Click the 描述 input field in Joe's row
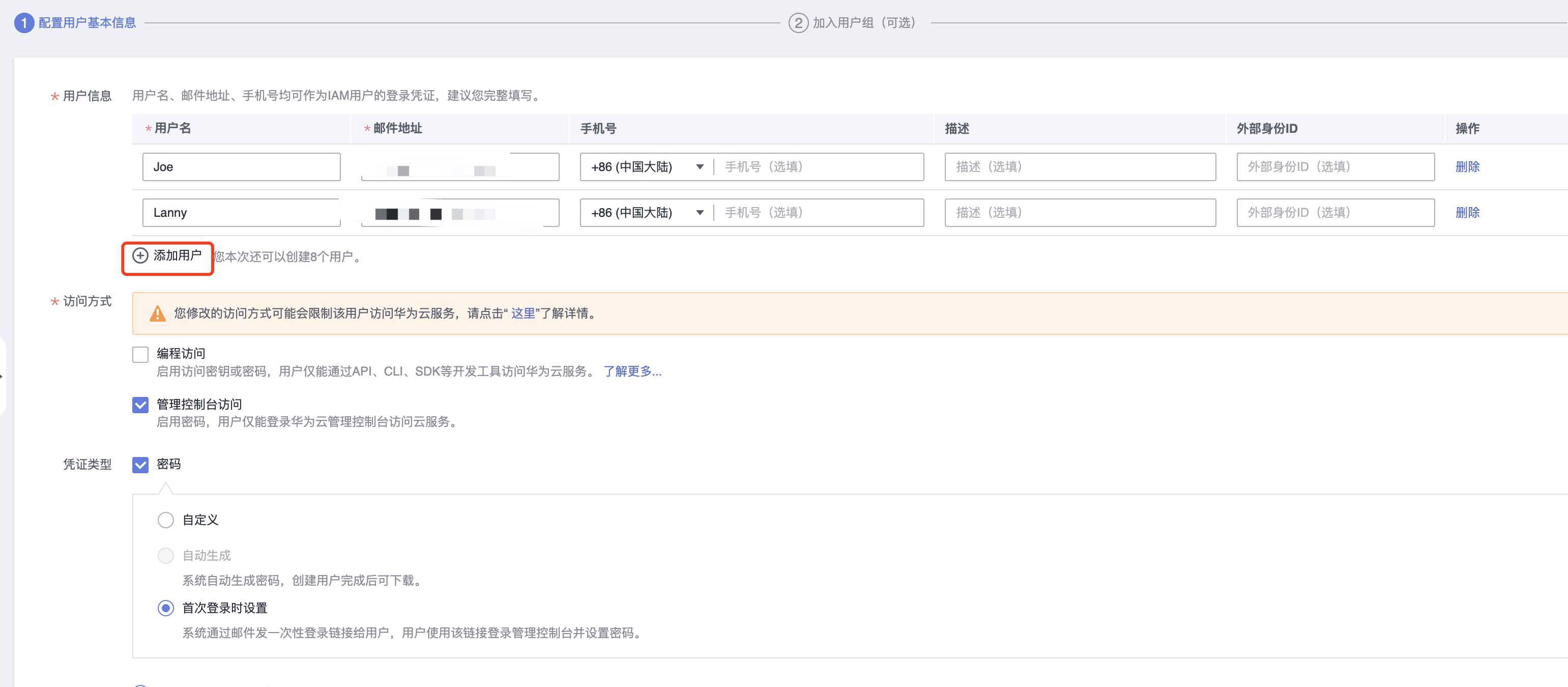 tap(1080, 167)
